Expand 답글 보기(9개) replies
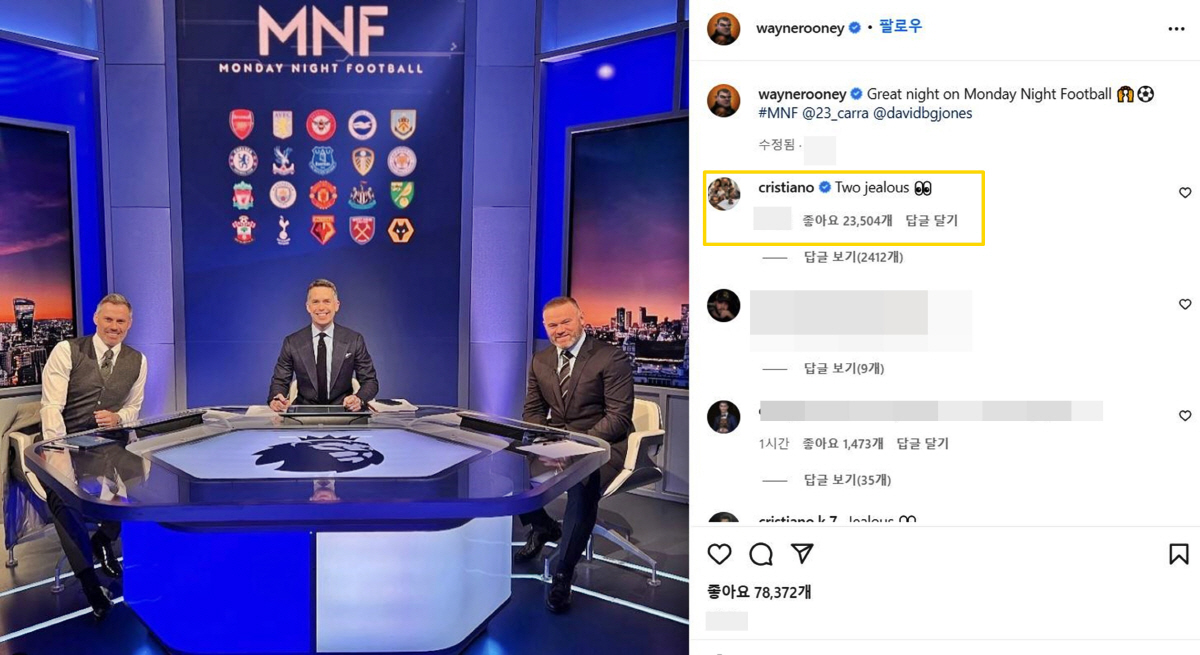1200x655 pixels. pyautogui.click(x=844, y=368)
